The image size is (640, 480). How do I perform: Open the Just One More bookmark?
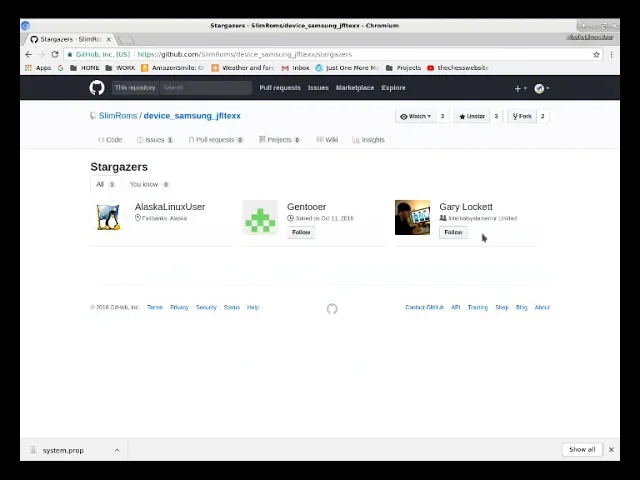[347, 68]
